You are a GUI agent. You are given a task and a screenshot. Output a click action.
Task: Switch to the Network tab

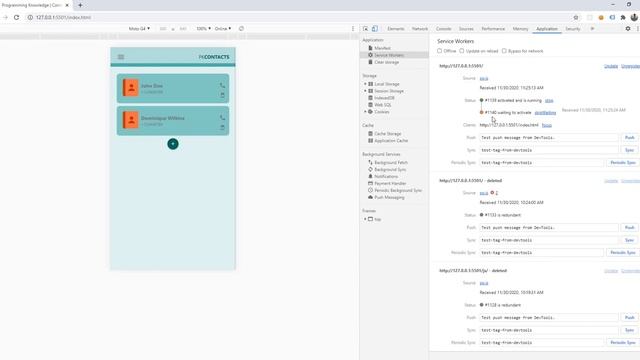(420, 29)
